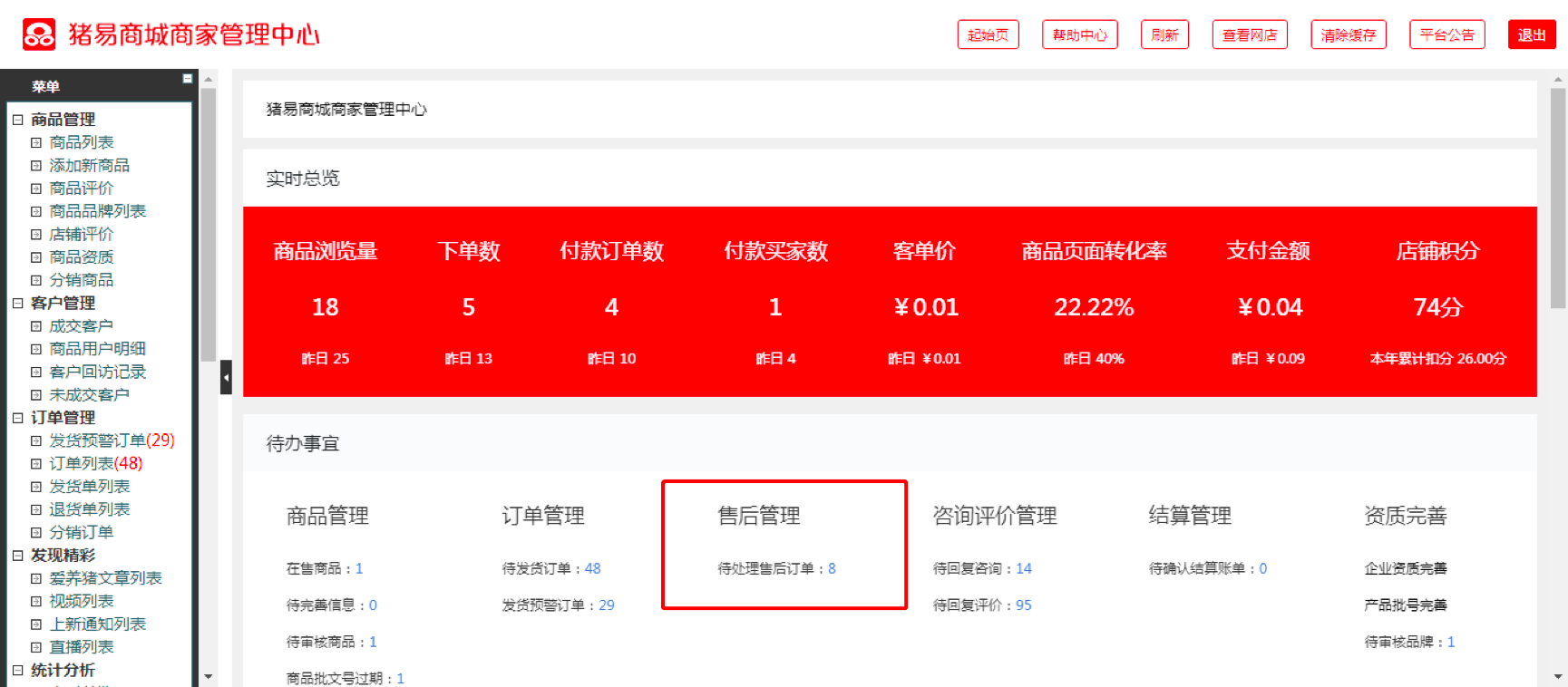Open 上新通知列表 in the menu
Screen dimensions: 1568x687
point(97,624)
